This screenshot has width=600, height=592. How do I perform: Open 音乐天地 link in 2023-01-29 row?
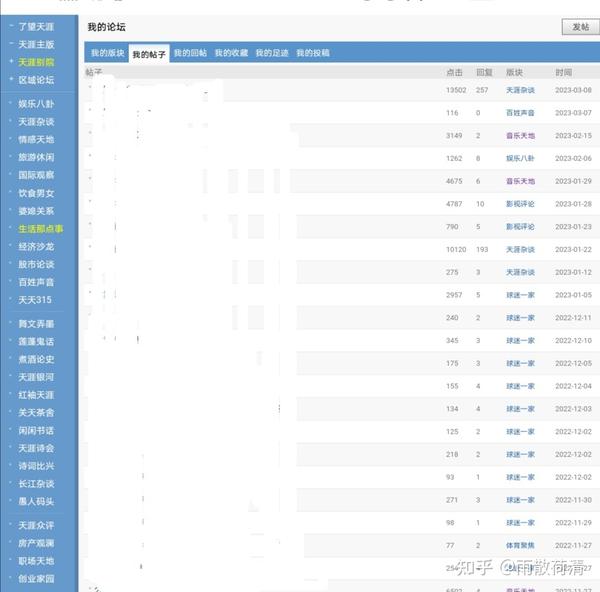(520, 181)
